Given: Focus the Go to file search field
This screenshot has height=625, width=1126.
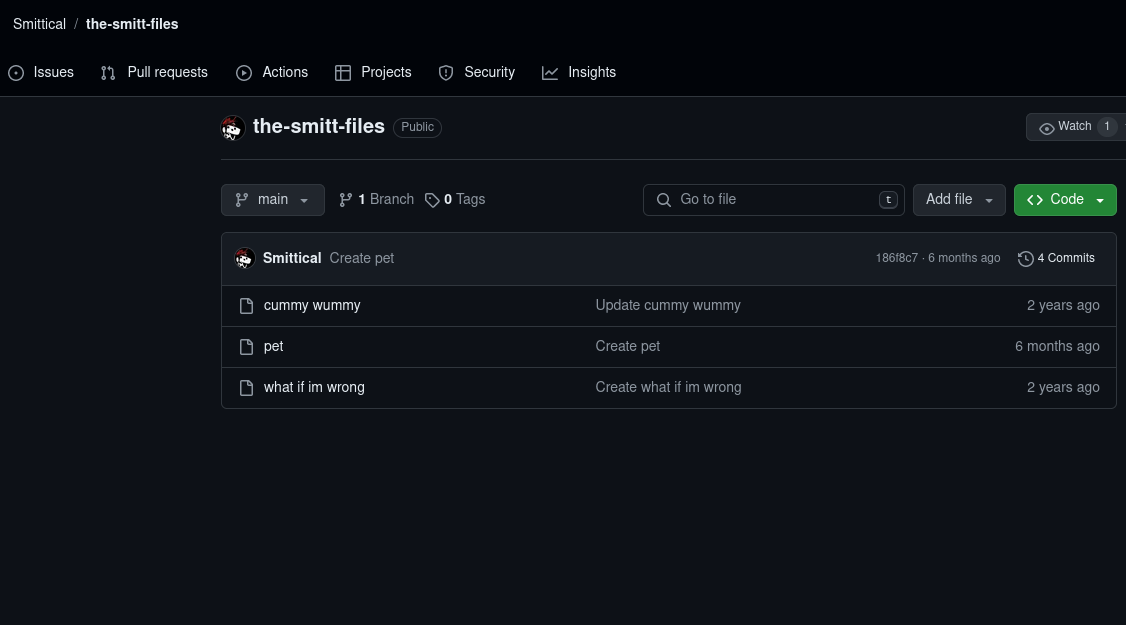Looking at the screenshot, I should 773,200.
